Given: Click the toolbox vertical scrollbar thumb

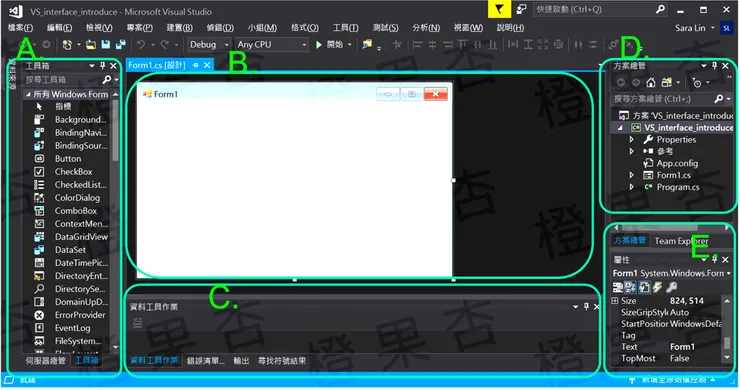Looking at the screenshot, I should click(x=115, y=130).
